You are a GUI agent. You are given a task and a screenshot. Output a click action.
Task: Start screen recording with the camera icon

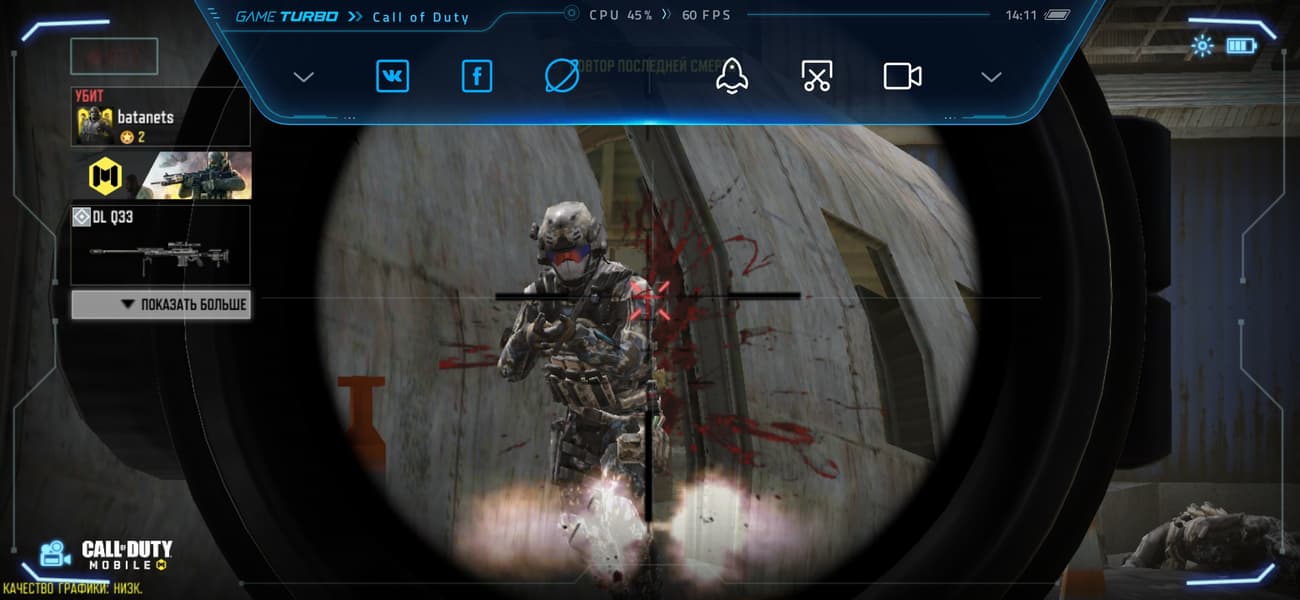point(902,76)
